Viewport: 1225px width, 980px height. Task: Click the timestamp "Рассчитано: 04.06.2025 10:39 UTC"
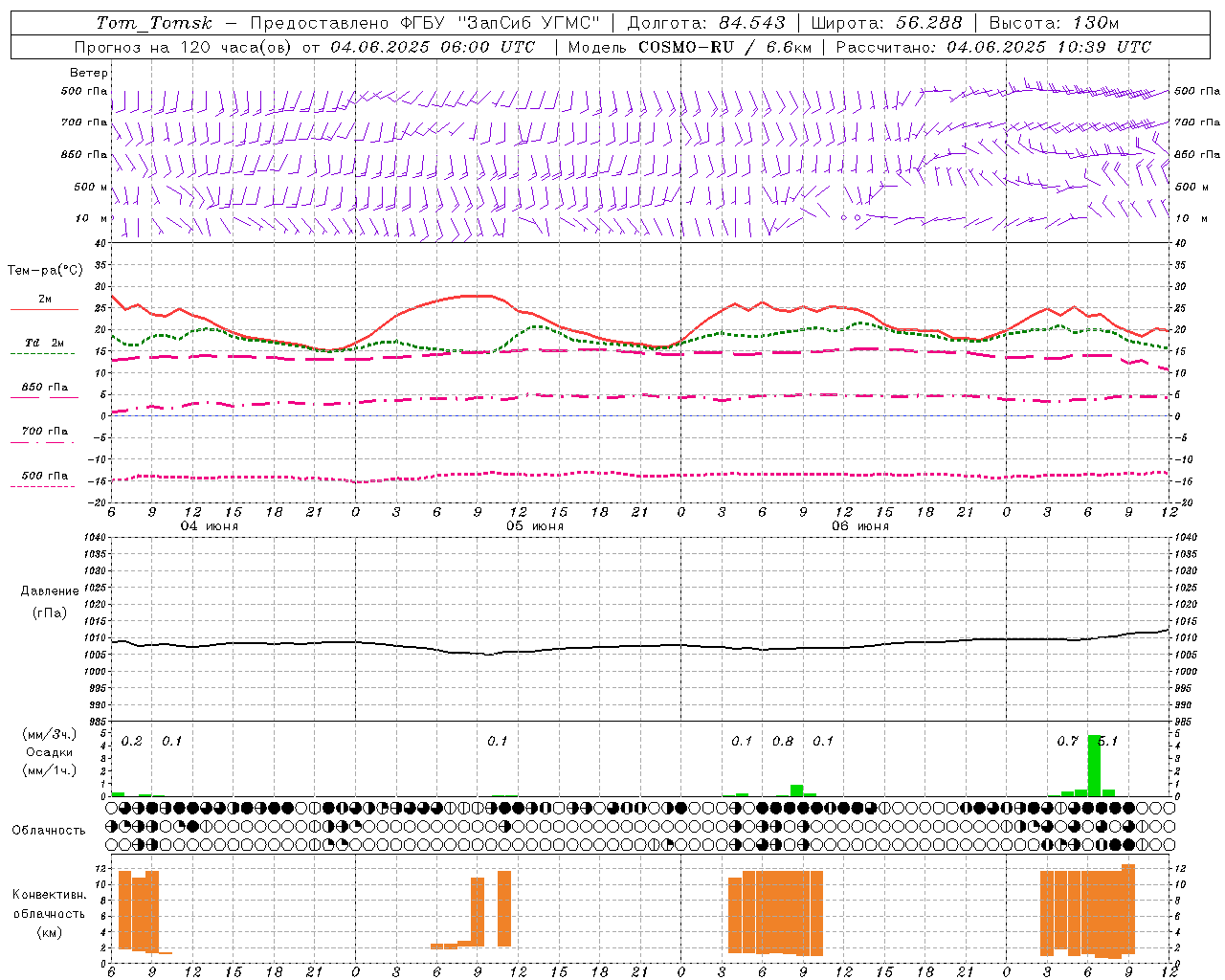[x=993, y=47]
